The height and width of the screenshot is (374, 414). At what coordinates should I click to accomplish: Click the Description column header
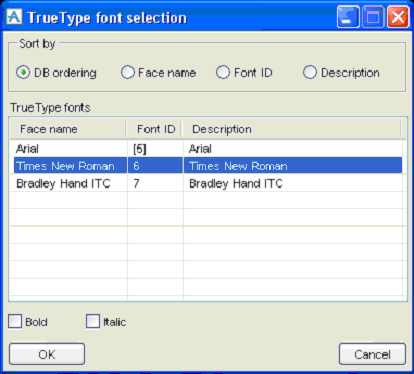point(292,129)
